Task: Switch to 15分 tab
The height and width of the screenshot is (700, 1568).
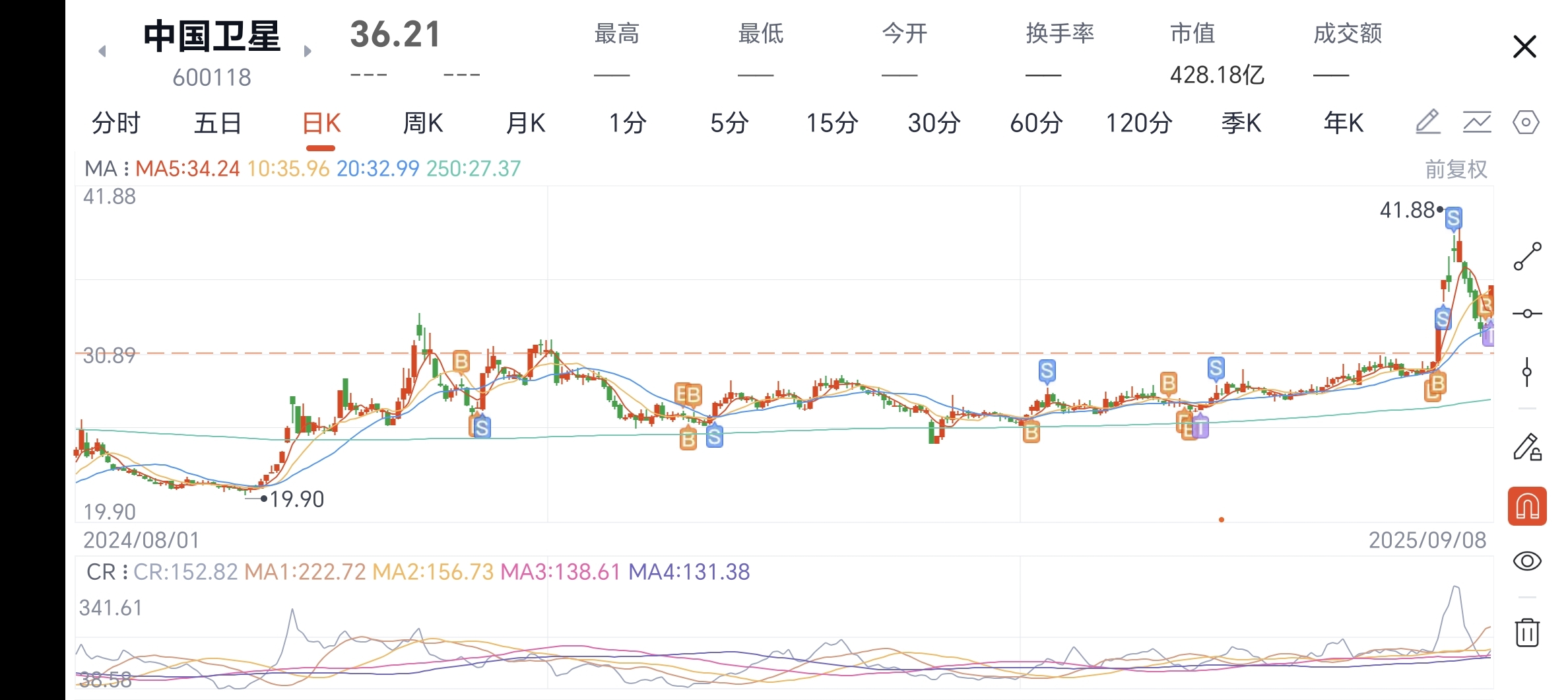Action: (x=832, y=123)
